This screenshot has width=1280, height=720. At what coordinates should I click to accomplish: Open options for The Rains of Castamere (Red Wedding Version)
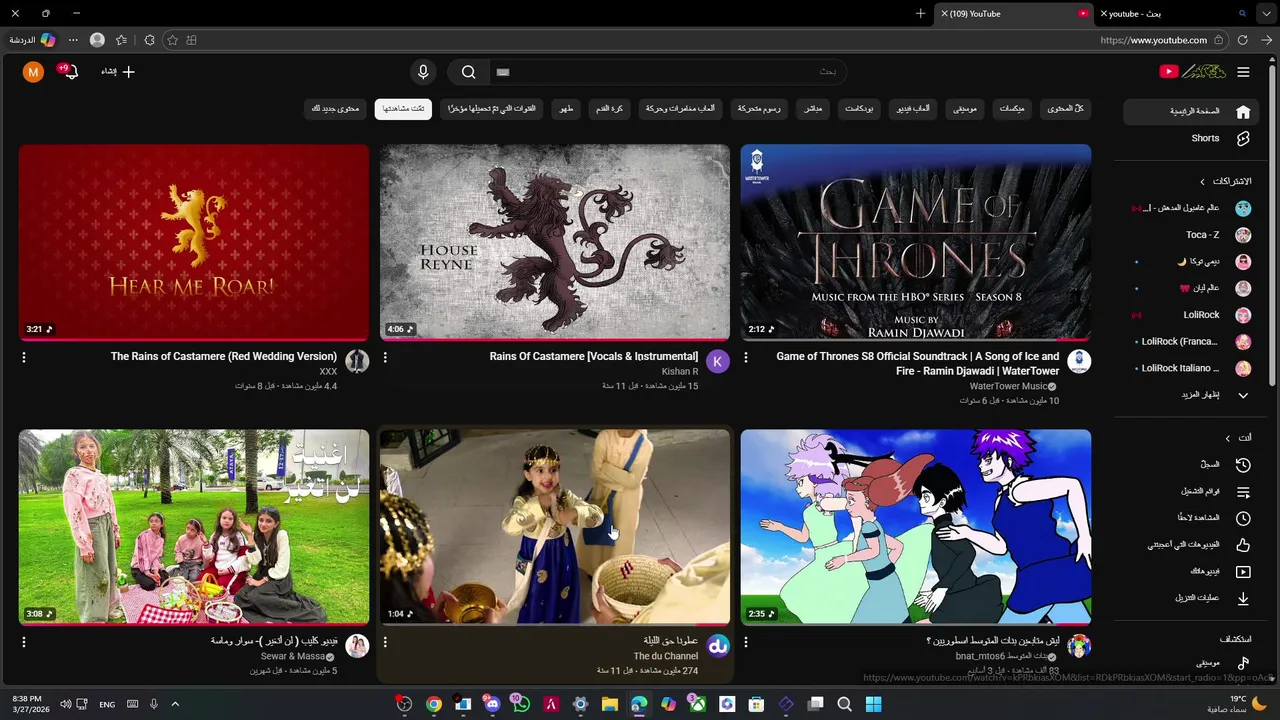[24, 357]
